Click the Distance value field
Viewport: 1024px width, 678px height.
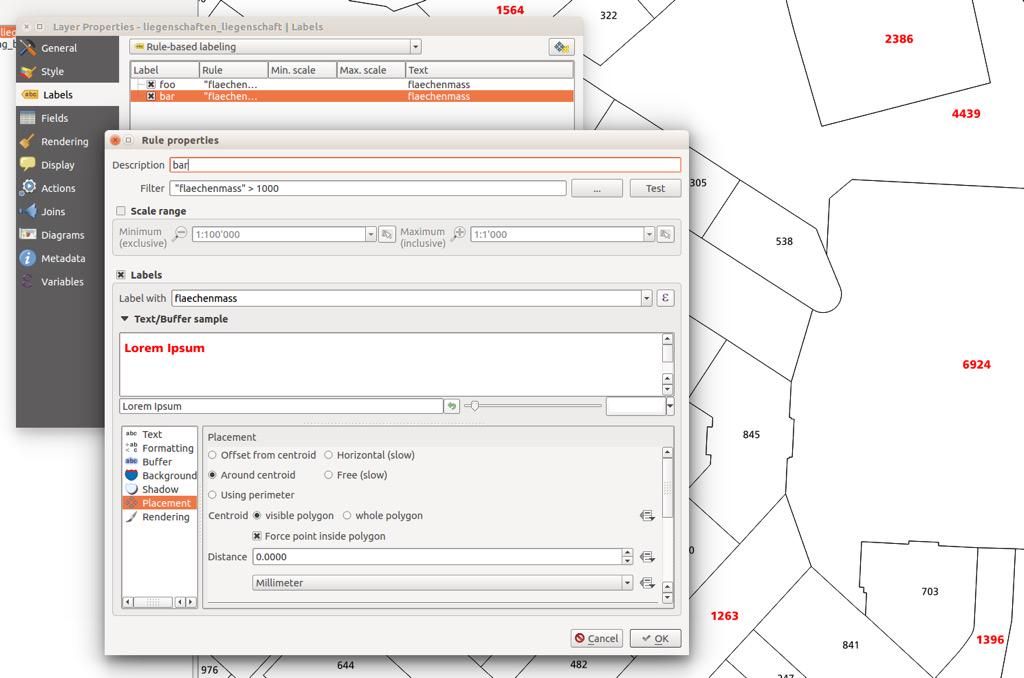[437, 557]
